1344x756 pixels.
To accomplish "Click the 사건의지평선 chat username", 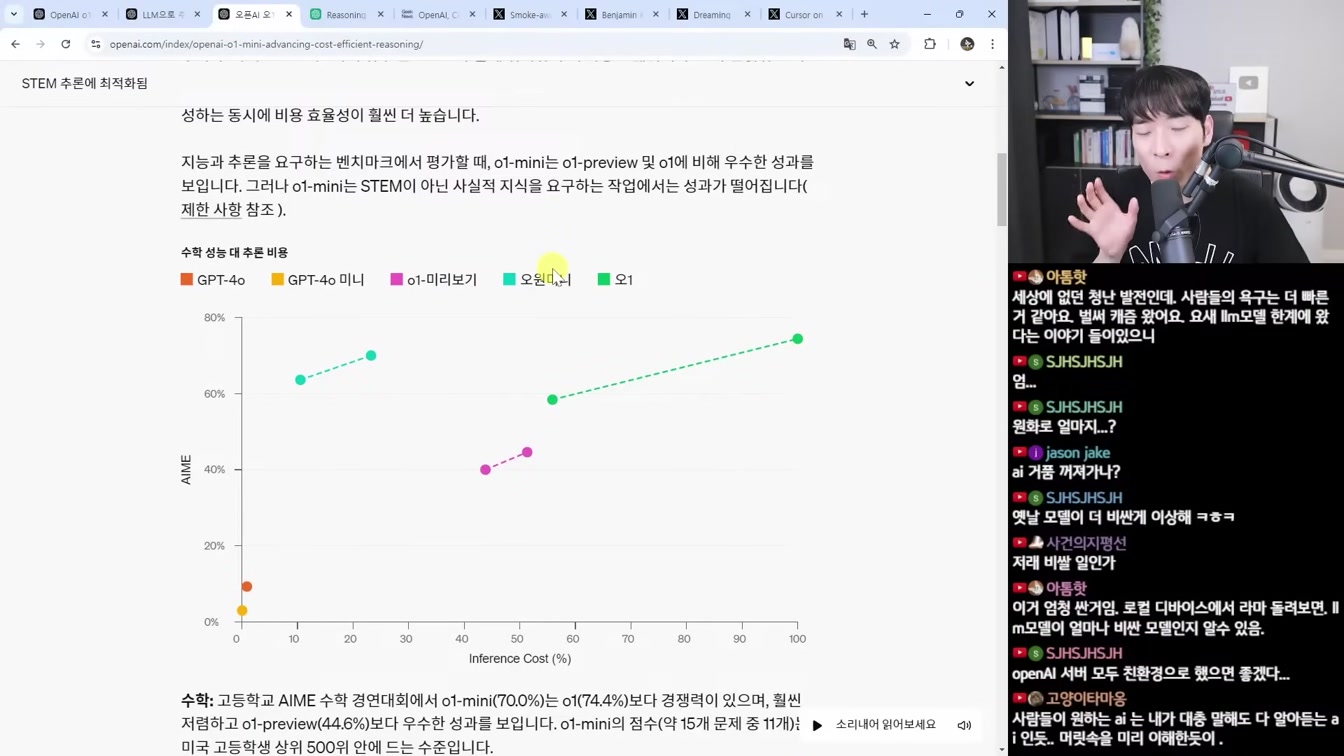I will coord(1086,543).
